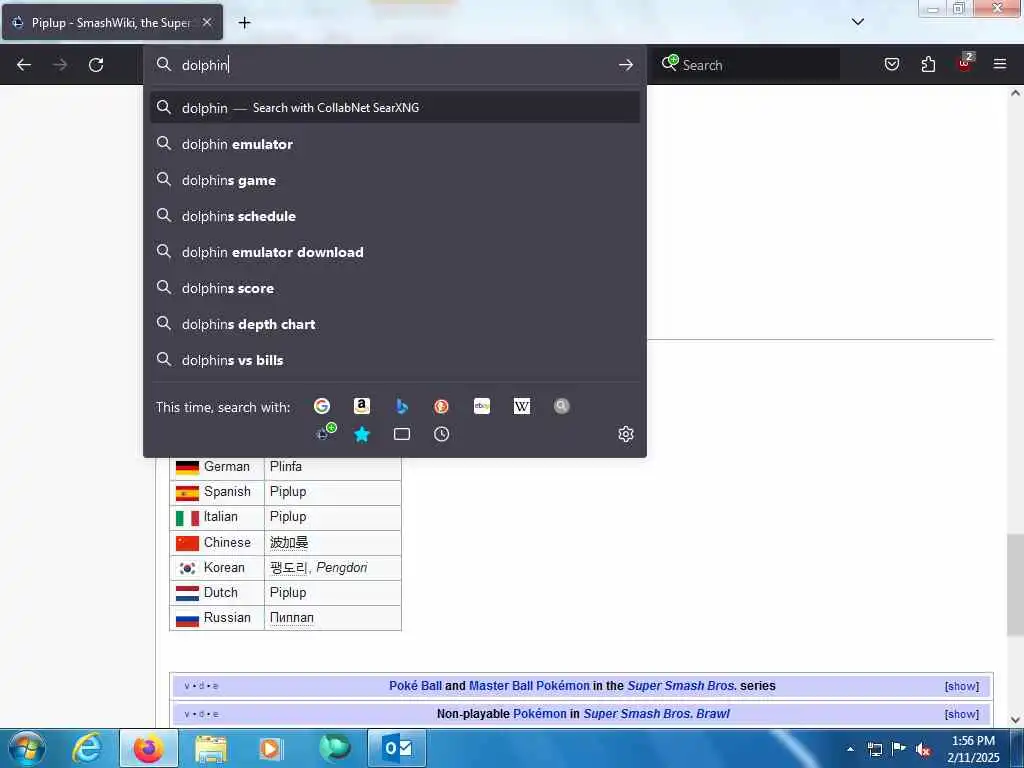The height and width of the screenshot is (768, 1024).
Task: Open search settings gear in dropdown
Action: [x=626, y=434]
